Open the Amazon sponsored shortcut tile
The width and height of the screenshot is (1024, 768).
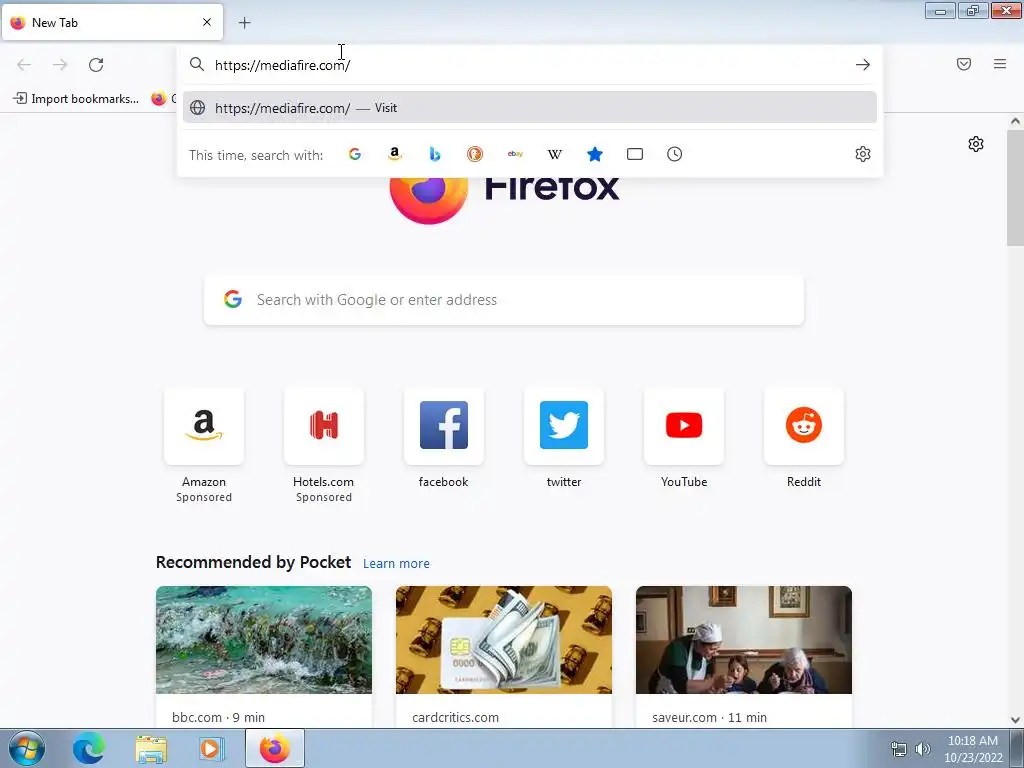click(204, 426)
